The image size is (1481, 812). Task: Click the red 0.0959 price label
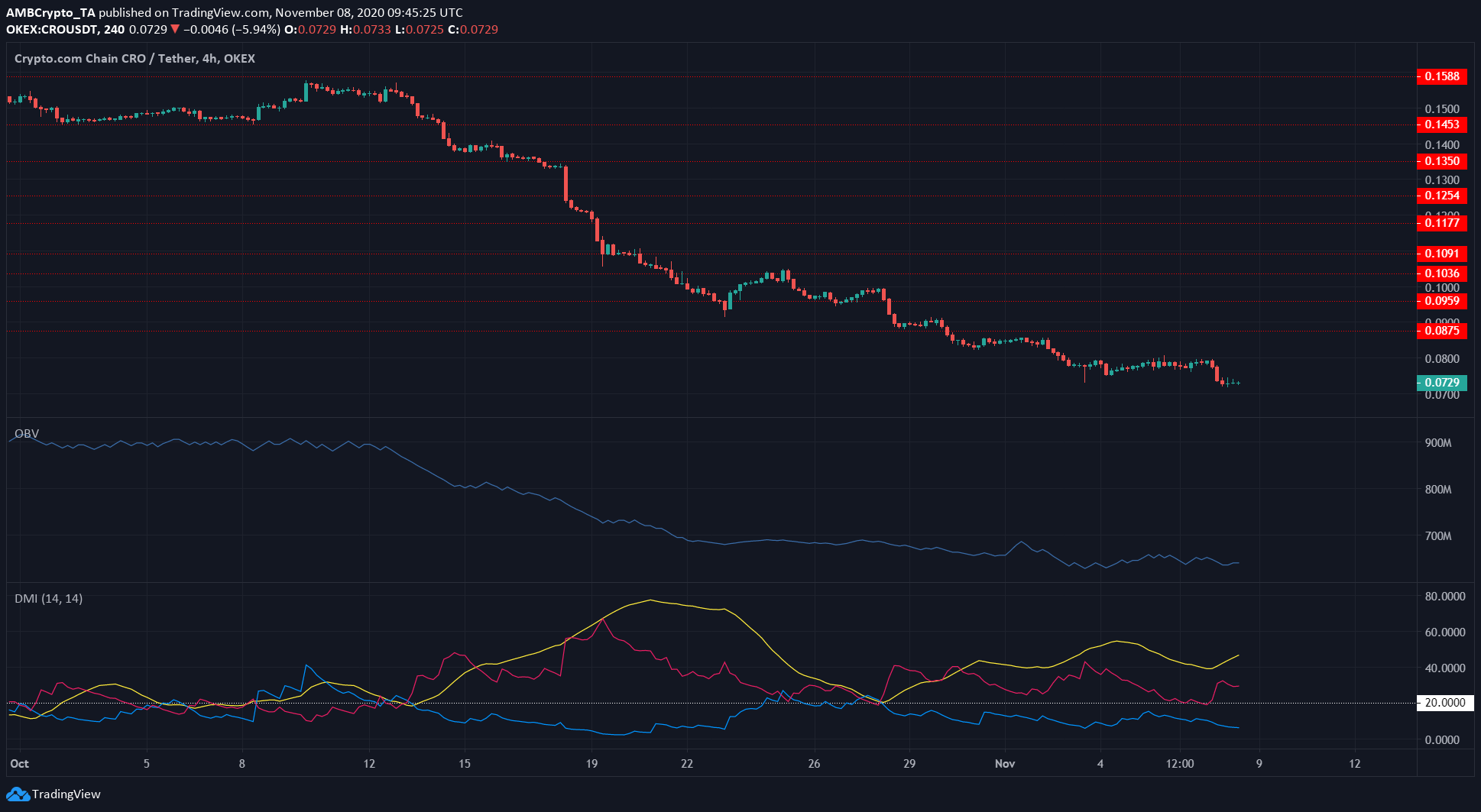(x=1442, y=301)
